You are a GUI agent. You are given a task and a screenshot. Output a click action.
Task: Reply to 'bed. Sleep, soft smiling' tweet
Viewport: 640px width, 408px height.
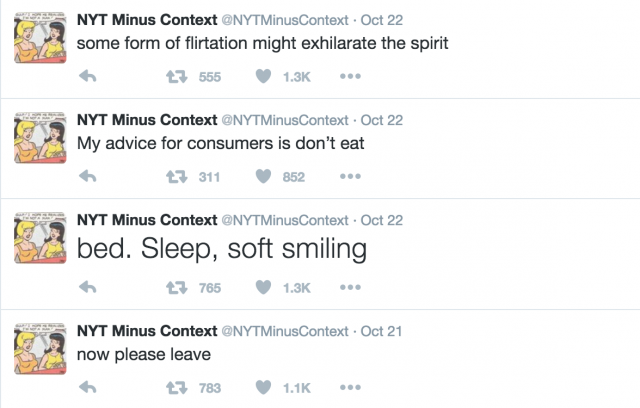point(87,287)
